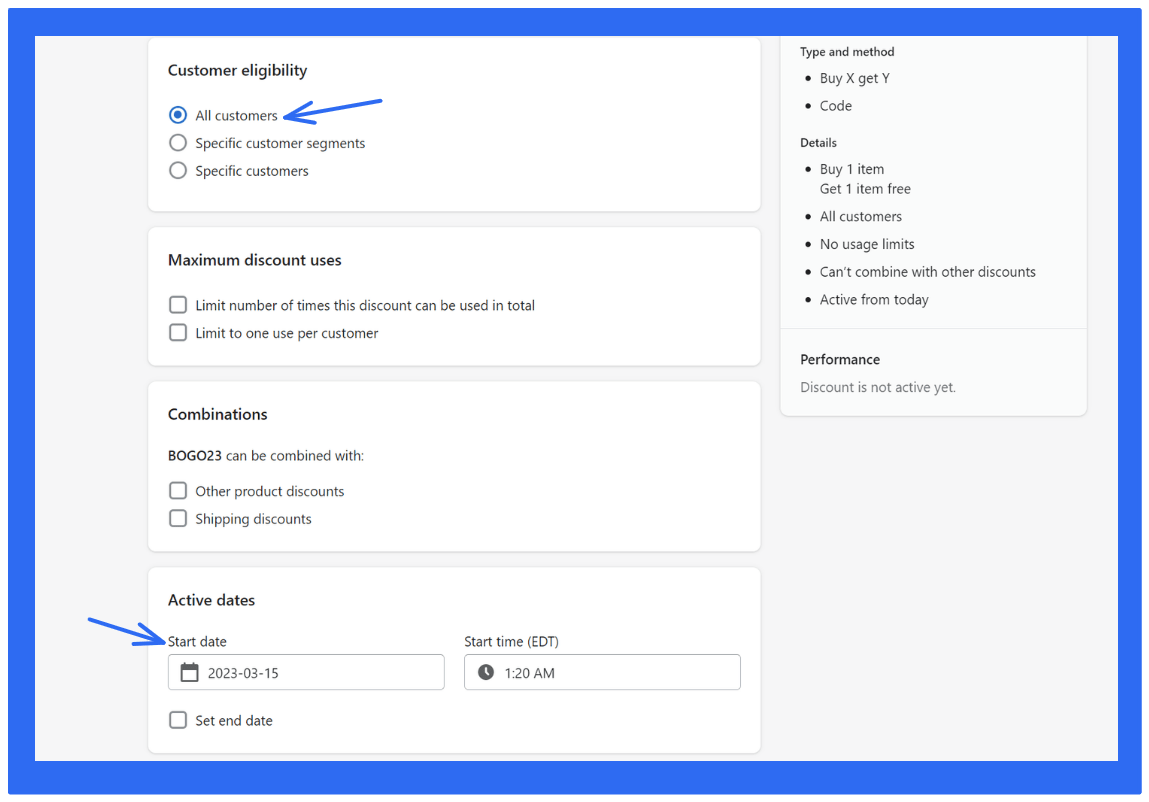The image size is (1149, 802).
Task: Click the Start time input showing 1:20 AM
Action: [600, 672]
